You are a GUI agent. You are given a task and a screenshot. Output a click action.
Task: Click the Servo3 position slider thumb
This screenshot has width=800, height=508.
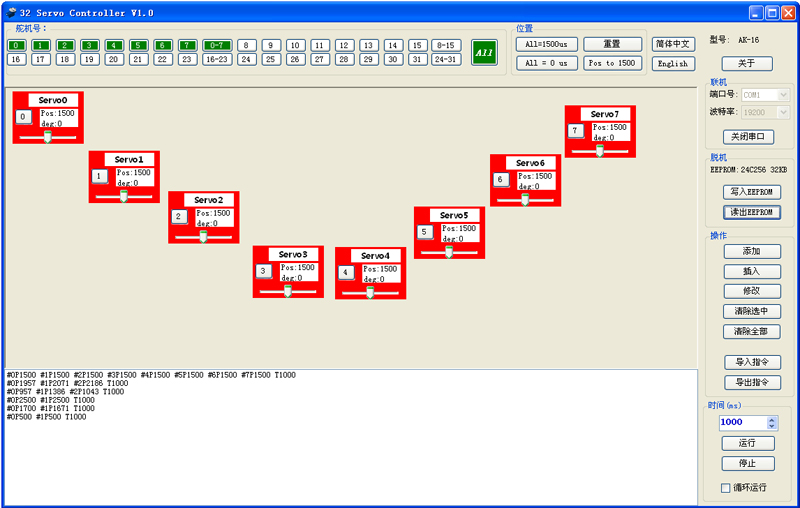coord(288,291)
